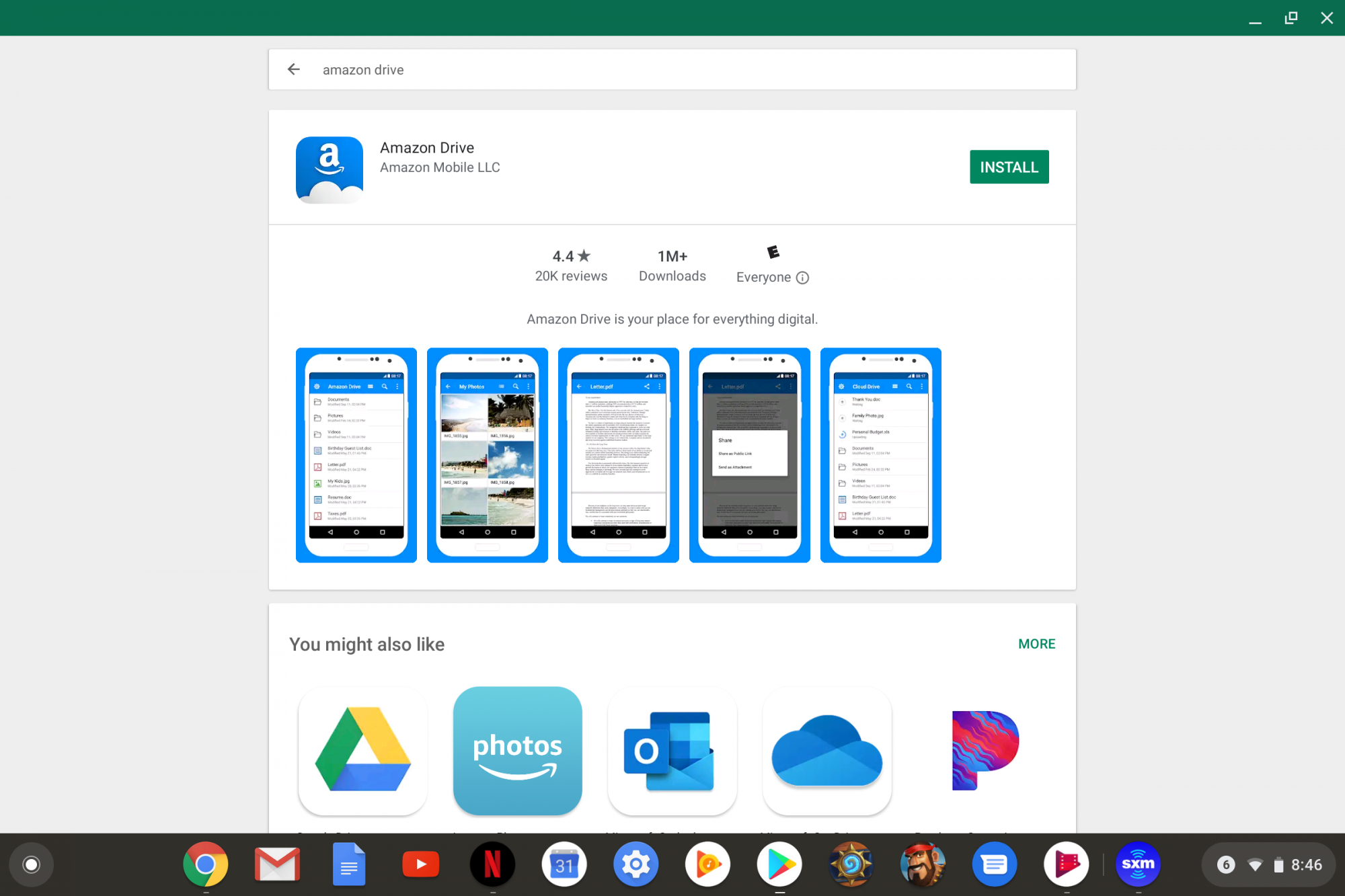Open SiriusXM app from the shelf
Image resolution: width=1345 pixels, height=896 pixels.
[1138, 864]
